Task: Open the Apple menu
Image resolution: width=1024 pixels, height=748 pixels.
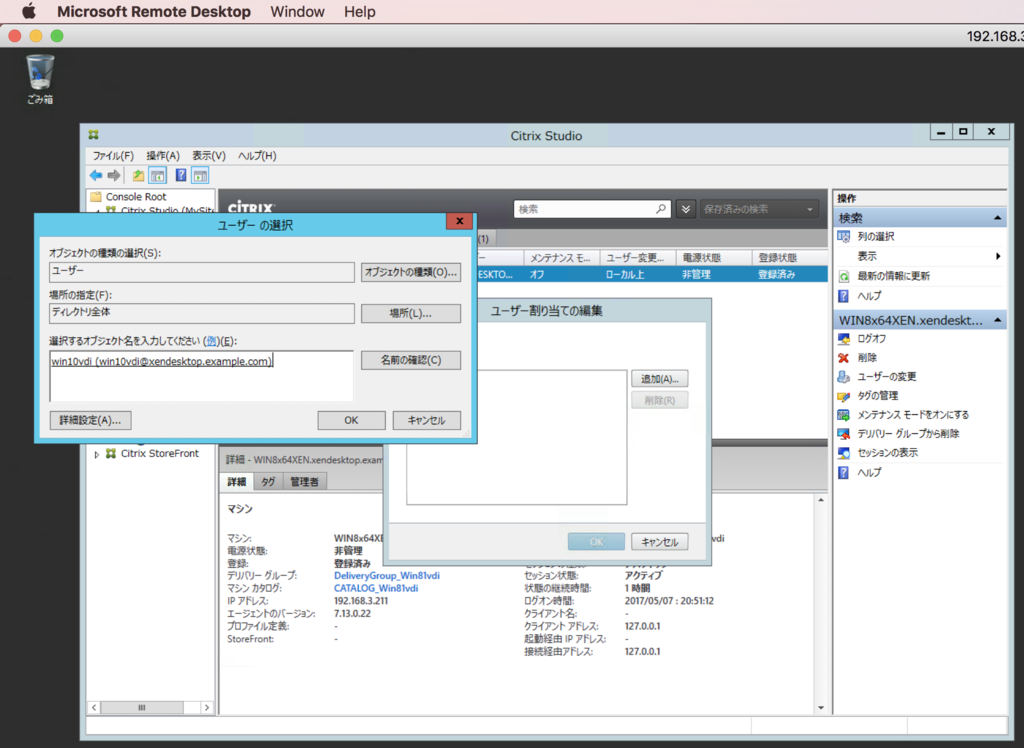Action: pyautogui.click(x=29, y=11)
